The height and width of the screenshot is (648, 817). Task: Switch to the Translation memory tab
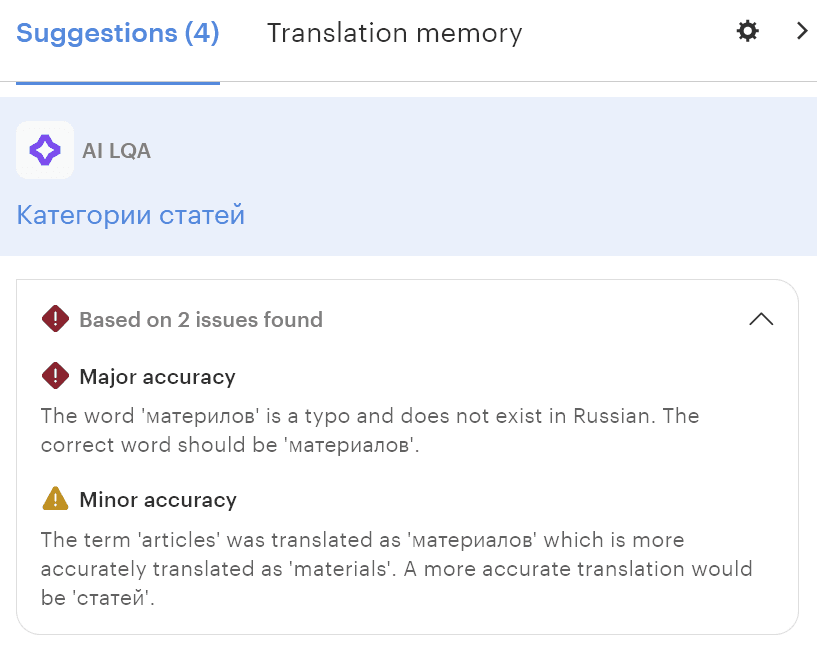pyautogui.click(x=394, y=33)
